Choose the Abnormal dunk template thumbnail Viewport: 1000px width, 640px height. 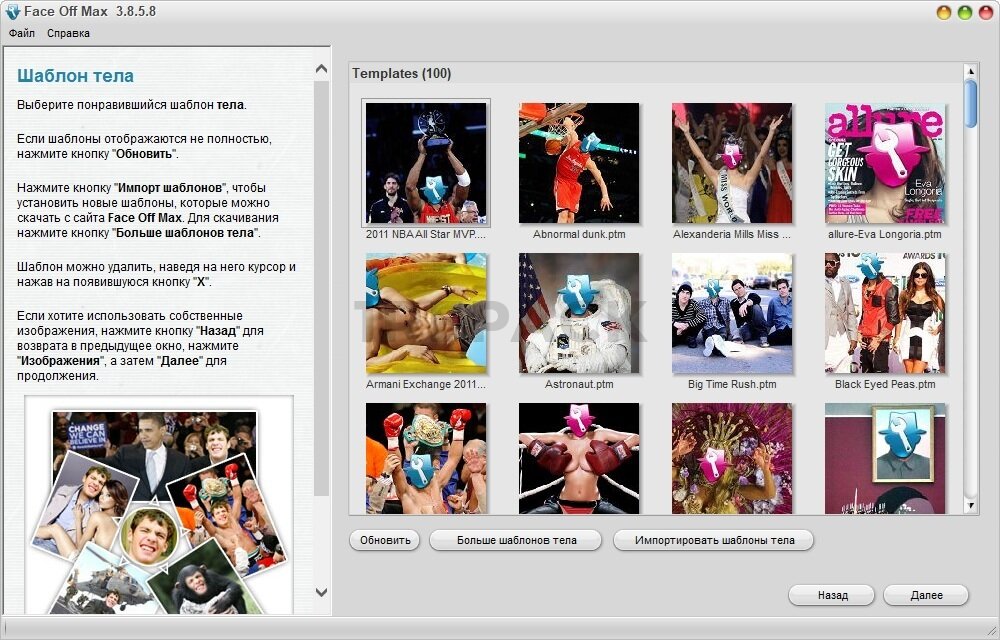[x=579, y=163]
